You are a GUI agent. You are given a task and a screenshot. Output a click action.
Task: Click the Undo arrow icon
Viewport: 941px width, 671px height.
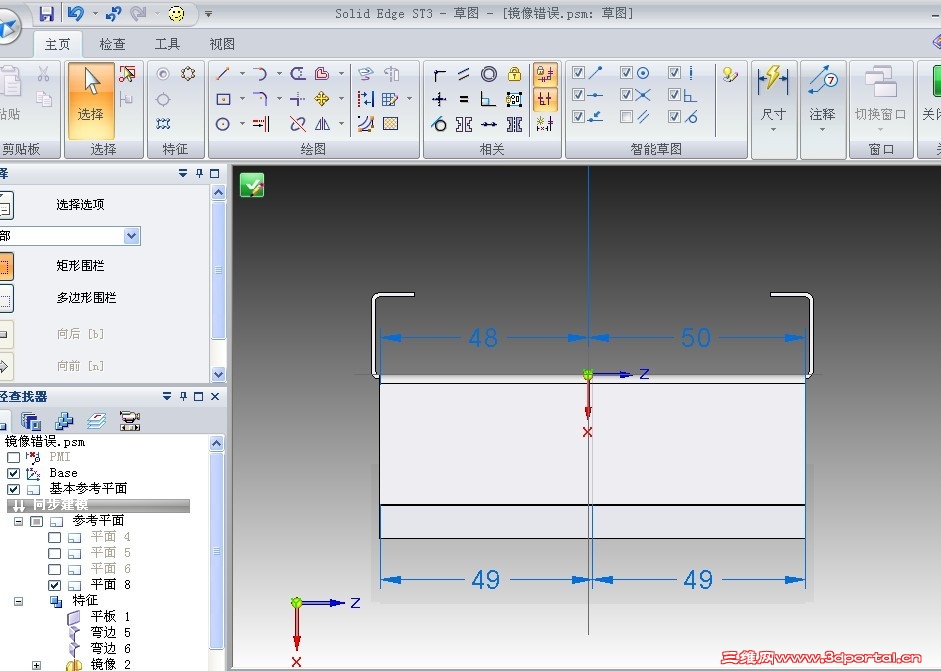coord(76,13)
